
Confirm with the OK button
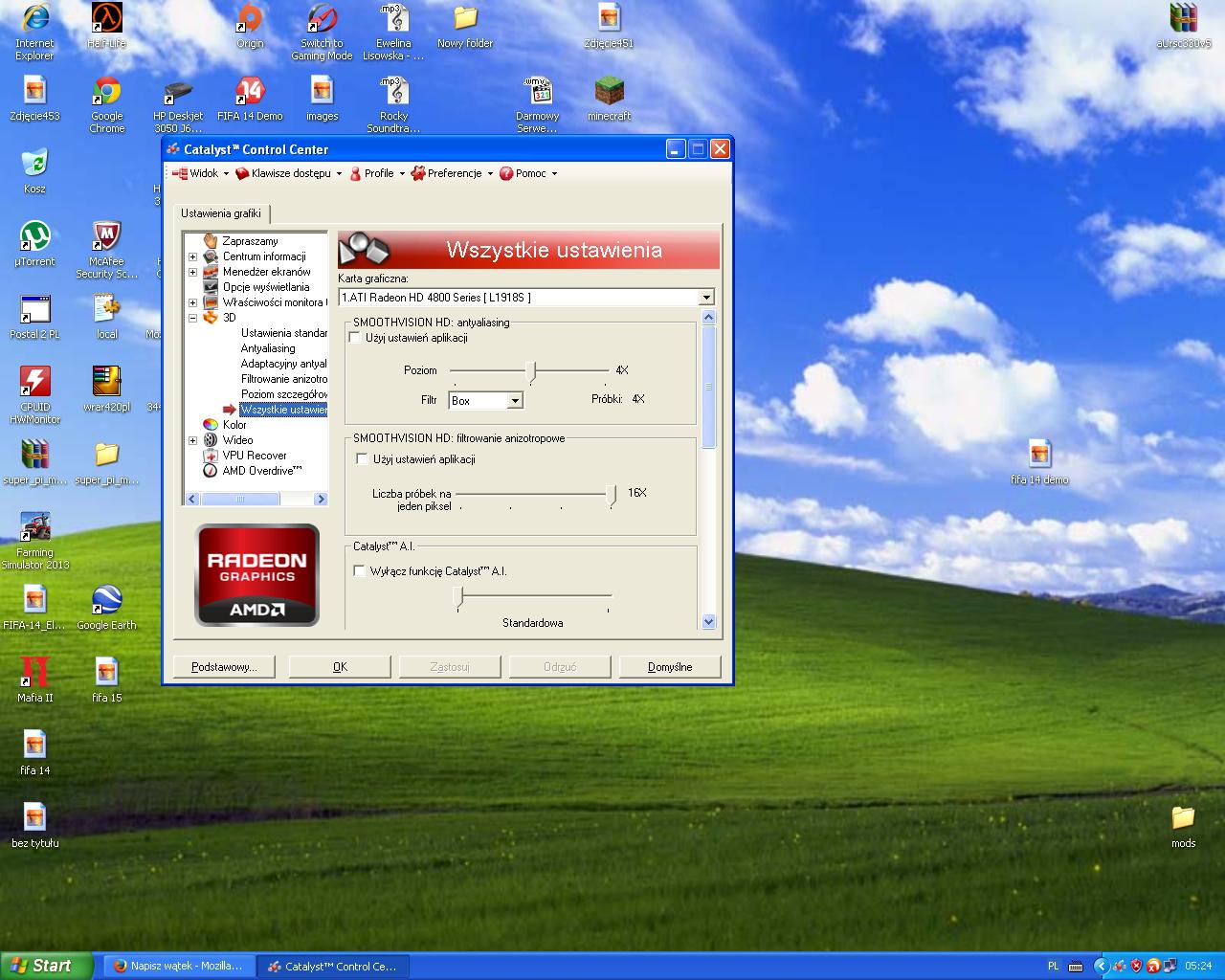[x=340, y=667]
